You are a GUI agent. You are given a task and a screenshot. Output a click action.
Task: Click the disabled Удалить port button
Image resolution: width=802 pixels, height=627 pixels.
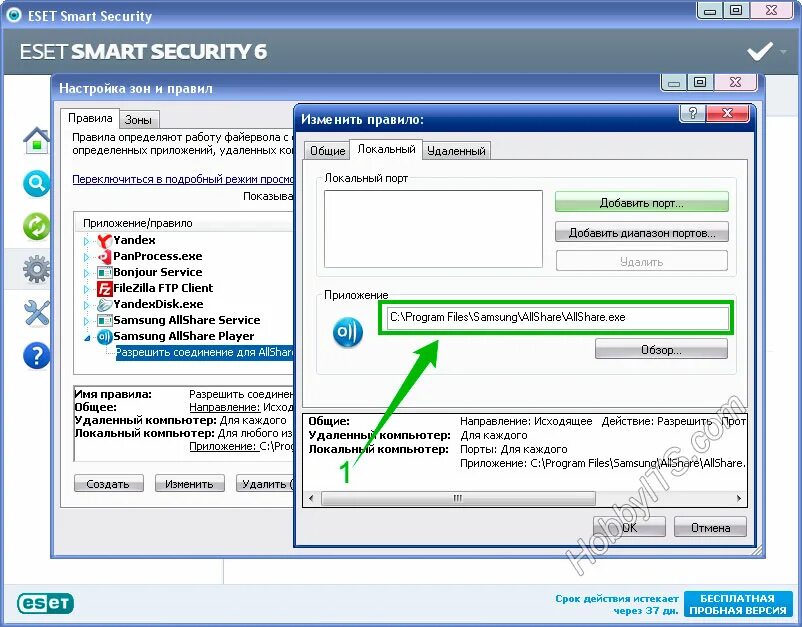tap(641, 261)
